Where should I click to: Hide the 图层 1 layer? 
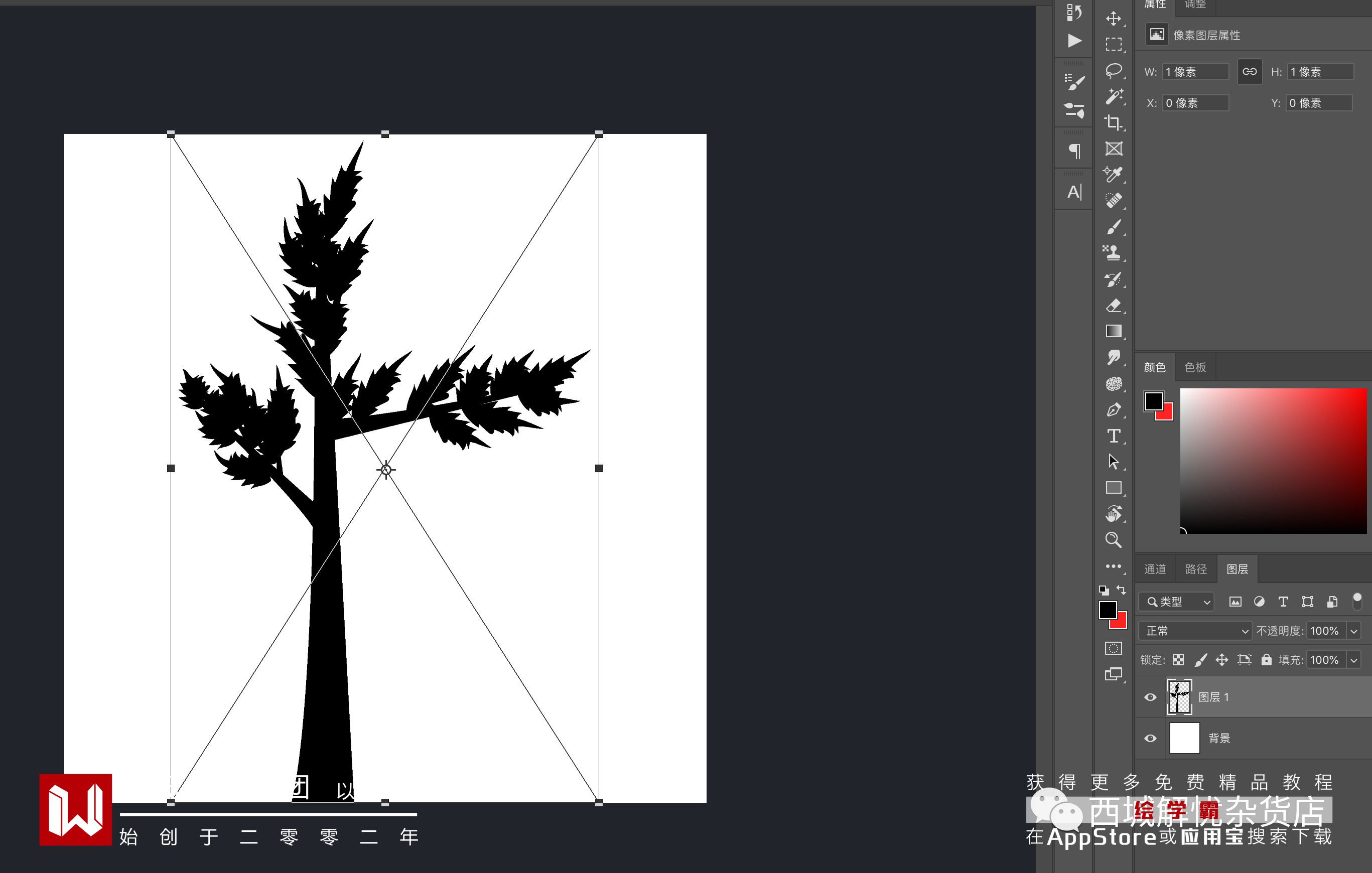click(1150, 697)
